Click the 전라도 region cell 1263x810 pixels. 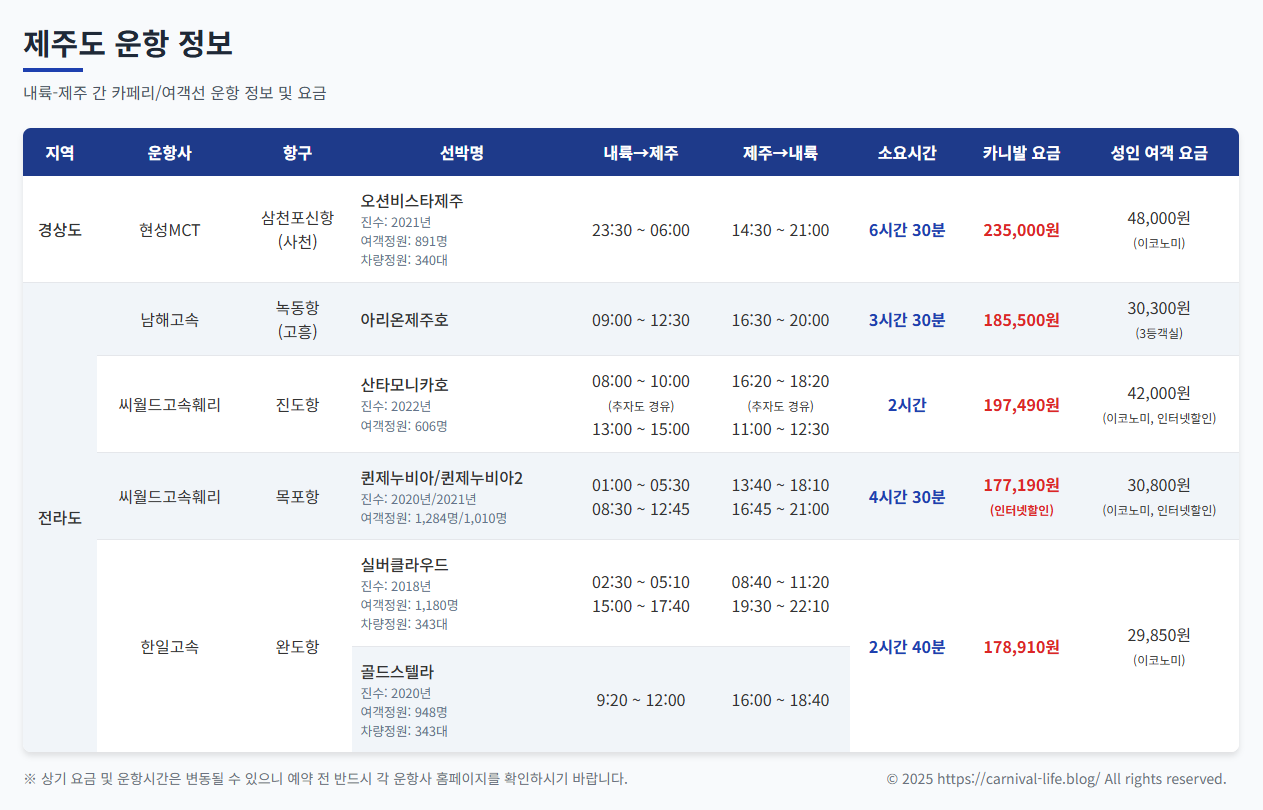[60, 518]
